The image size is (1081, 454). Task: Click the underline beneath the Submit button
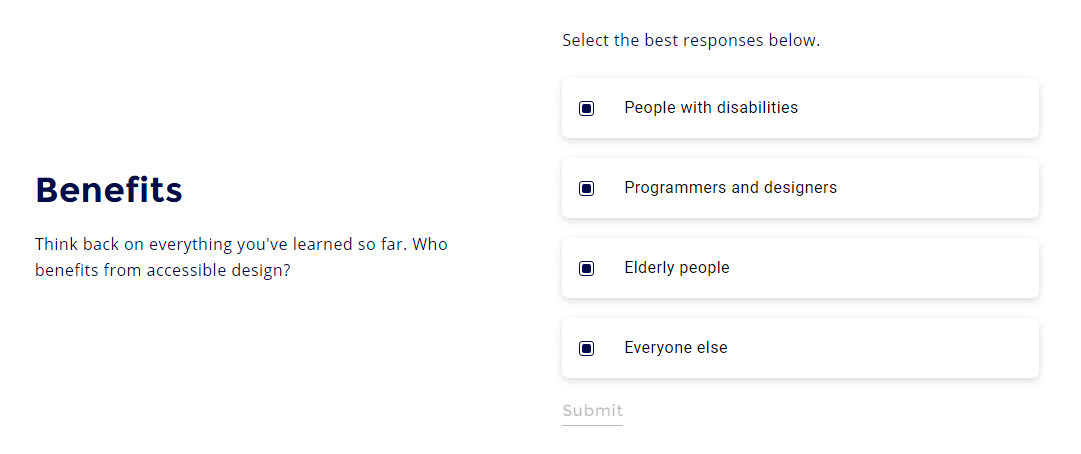[x=592, y=425]
